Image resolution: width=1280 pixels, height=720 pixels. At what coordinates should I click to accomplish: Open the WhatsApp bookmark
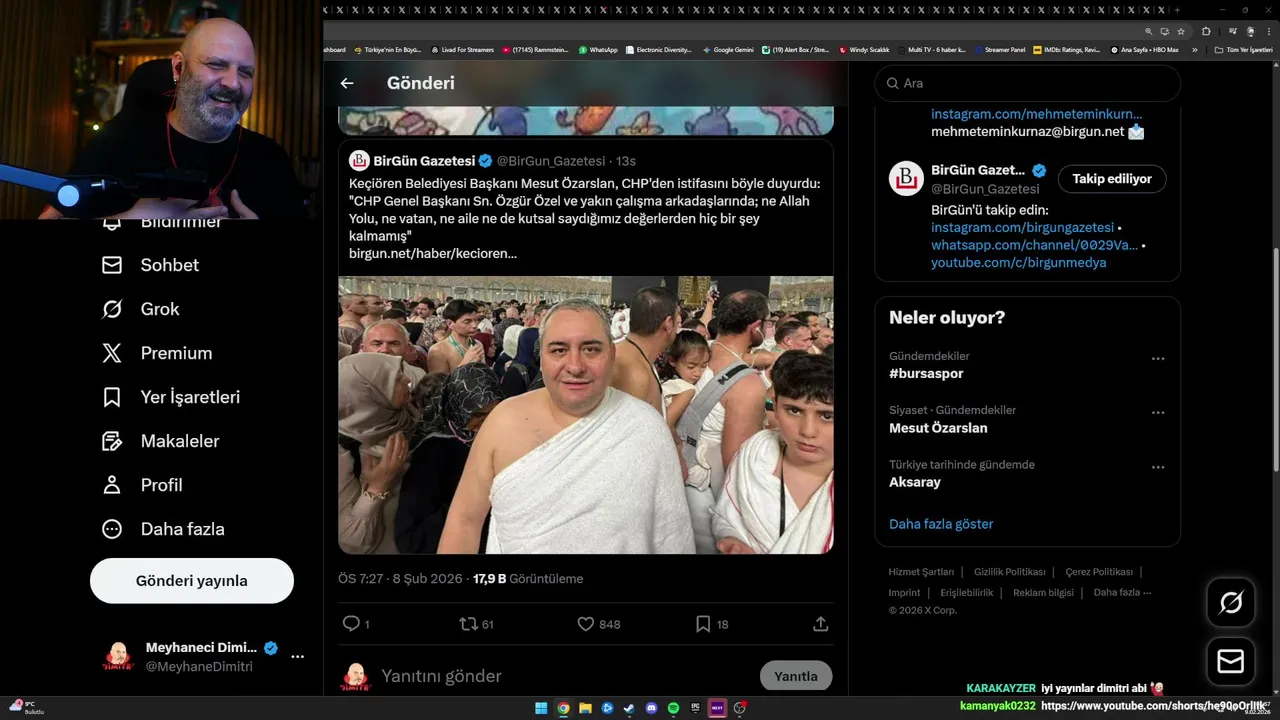point(598,50)
